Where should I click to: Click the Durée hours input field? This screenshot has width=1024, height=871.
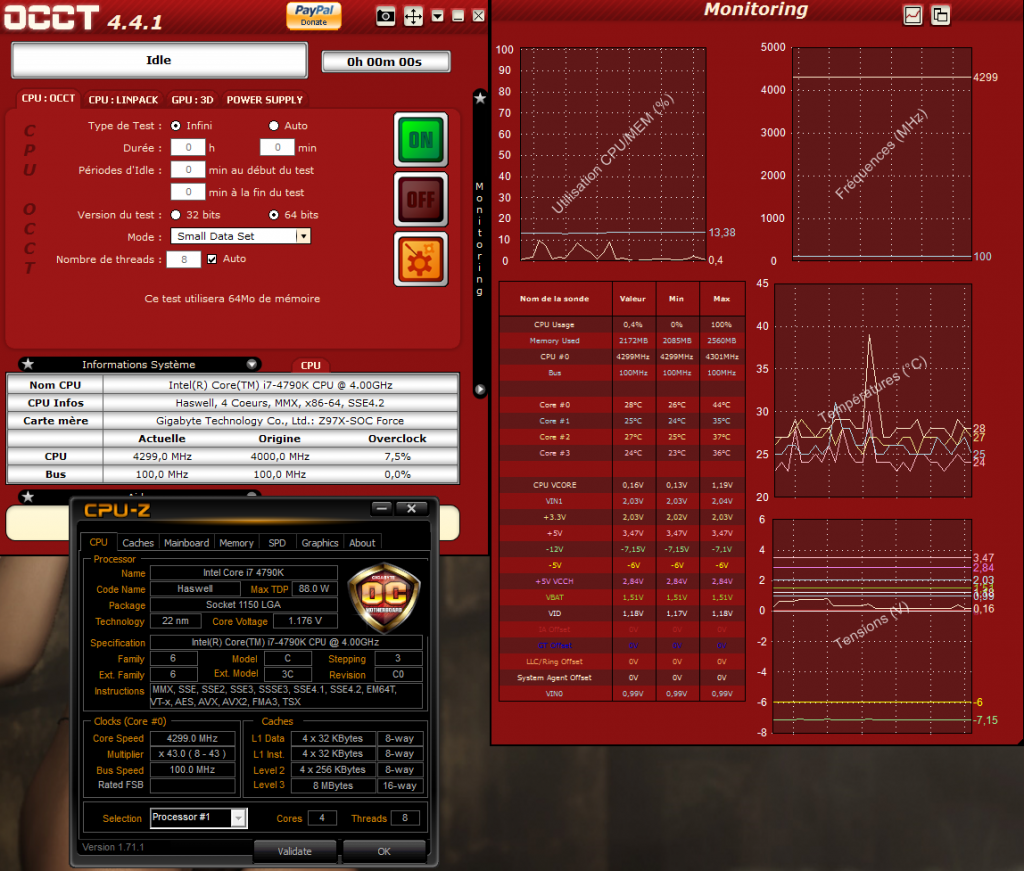pos(188,148)
